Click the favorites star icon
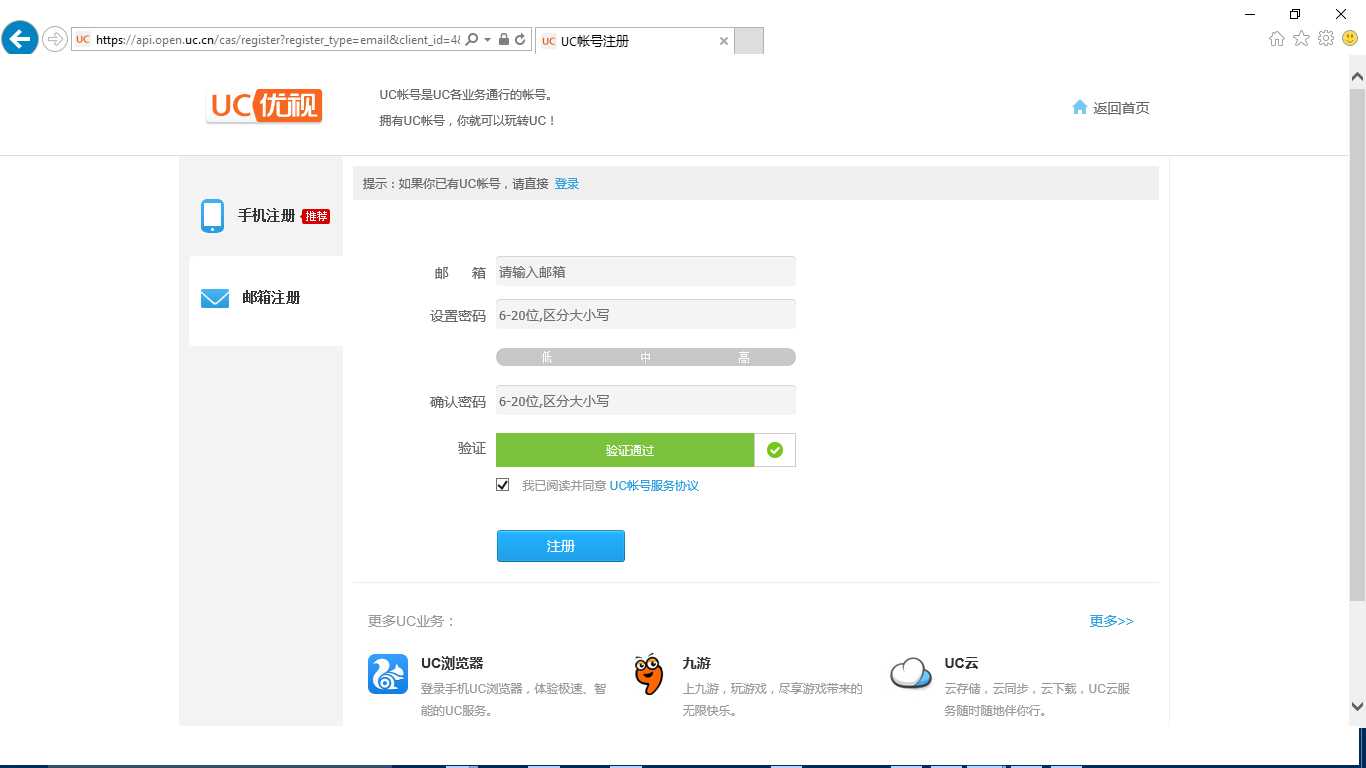This screenshot has width=1366, height=768. coord(1300,38)
